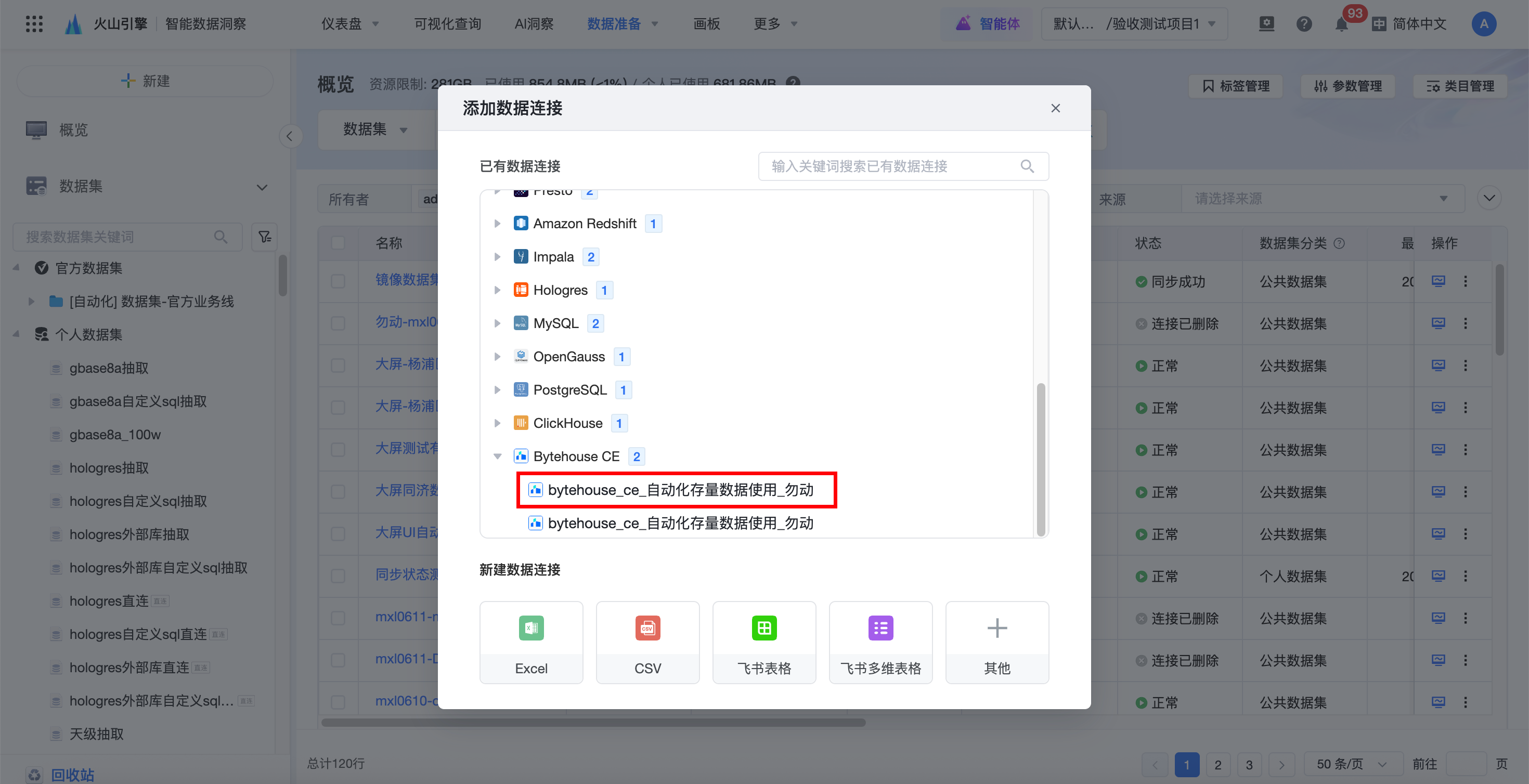This screenshot has height=784, width=1529.
Task: Open 参数管理 parameter management
Action: 1347,86
